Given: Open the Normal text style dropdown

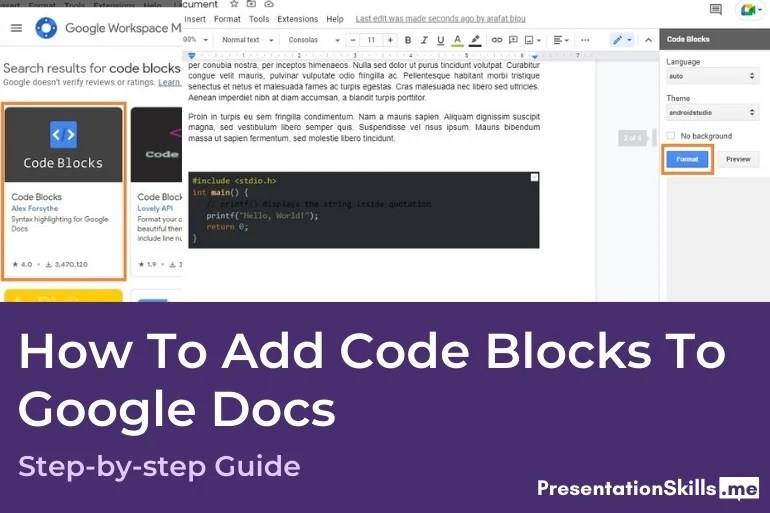Looking at the screenshot, I should click(247, 40).
